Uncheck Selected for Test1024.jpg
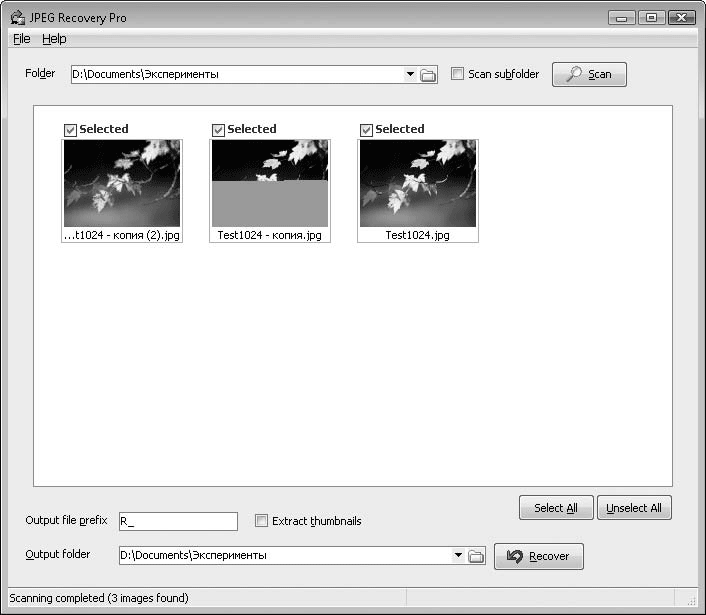 click(366, 129)
